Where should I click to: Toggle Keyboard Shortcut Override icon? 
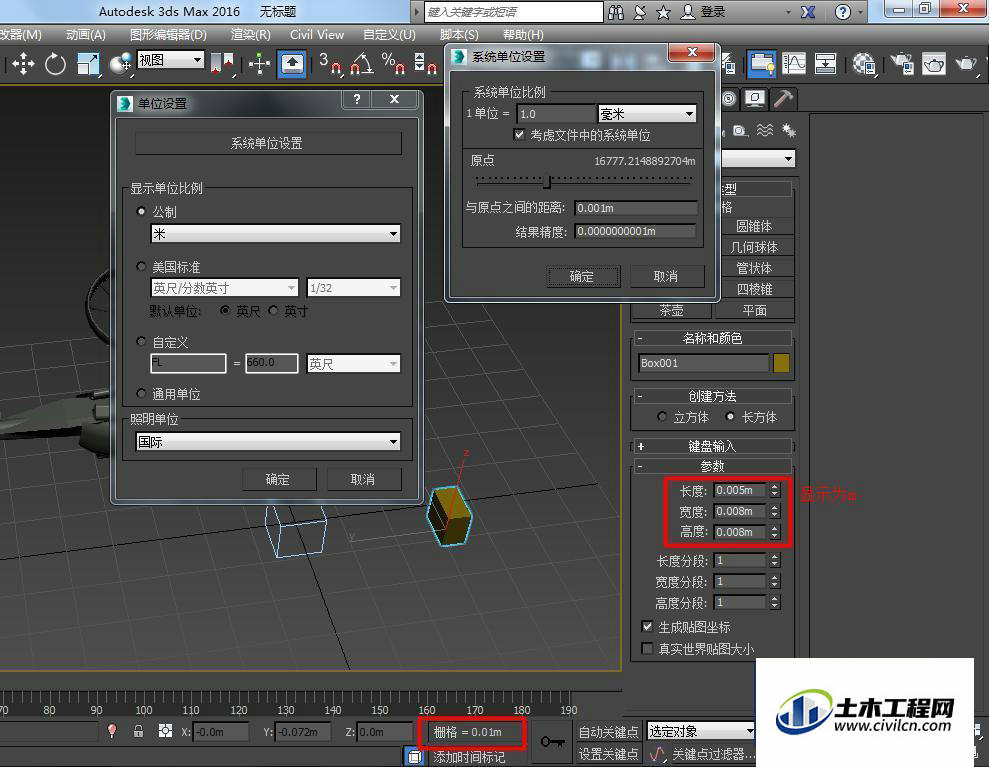click(x=292, y=64)
